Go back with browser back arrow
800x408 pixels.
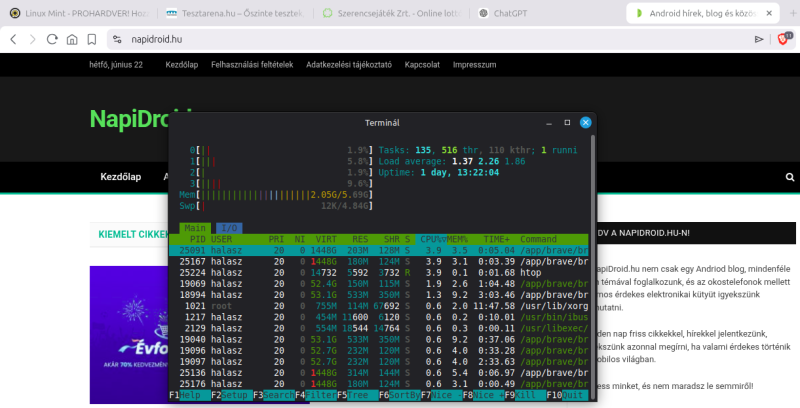[14, 39]
